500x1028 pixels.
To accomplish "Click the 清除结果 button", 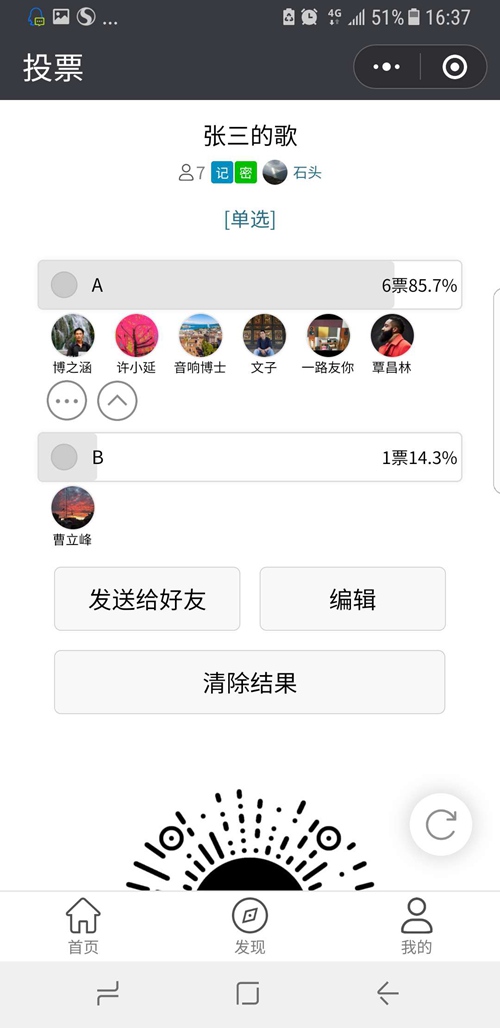I will click(250, 682).
